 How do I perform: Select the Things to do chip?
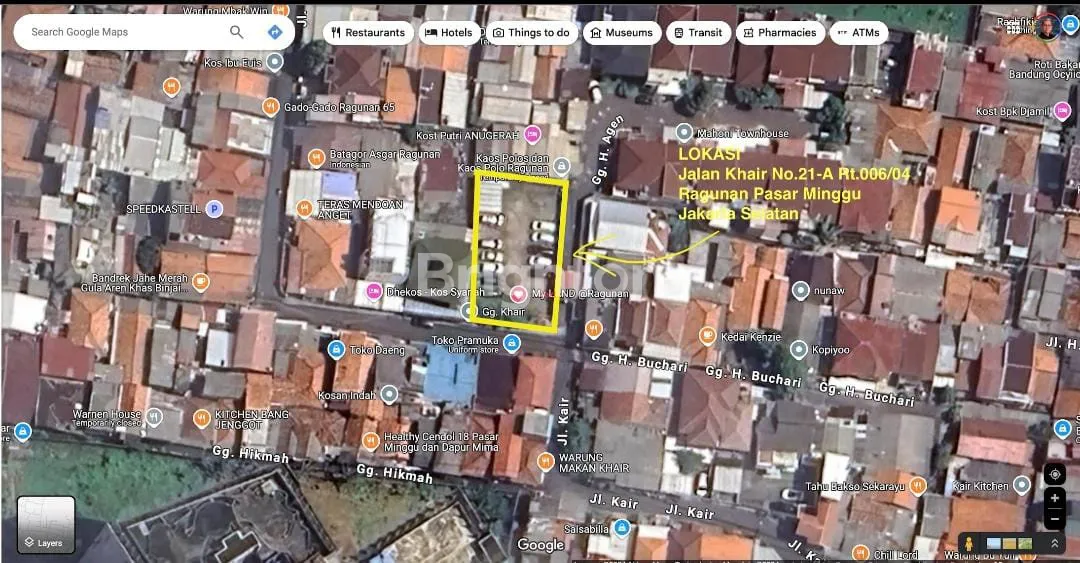pyautogui.click(x=530, y=32)
